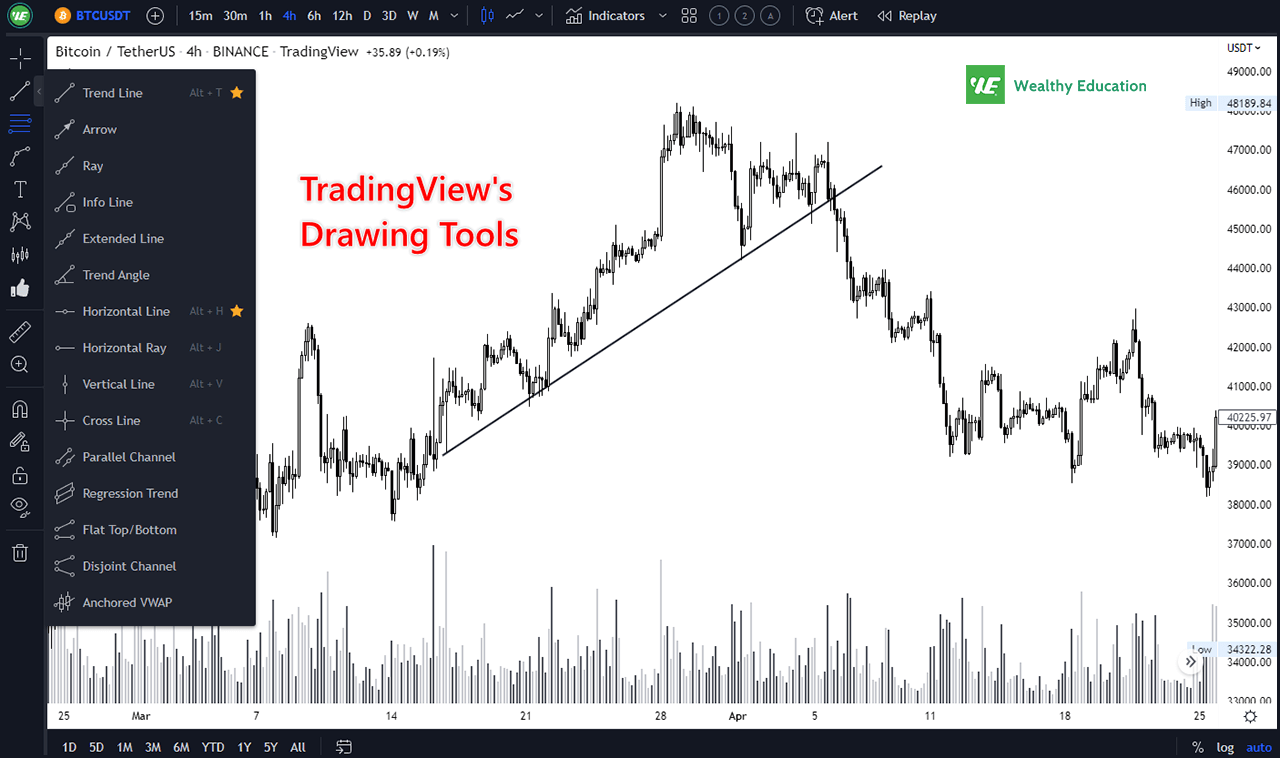This screenshot has height=758, width=1280.
Task: Open chart layout selector grid
Action: tap(689, 16)
